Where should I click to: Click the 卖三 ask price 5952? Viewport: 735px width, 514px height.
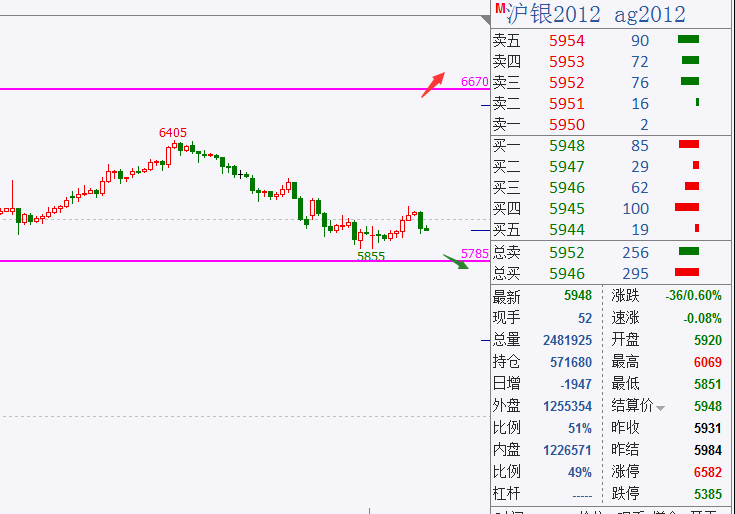pos(567,83)
